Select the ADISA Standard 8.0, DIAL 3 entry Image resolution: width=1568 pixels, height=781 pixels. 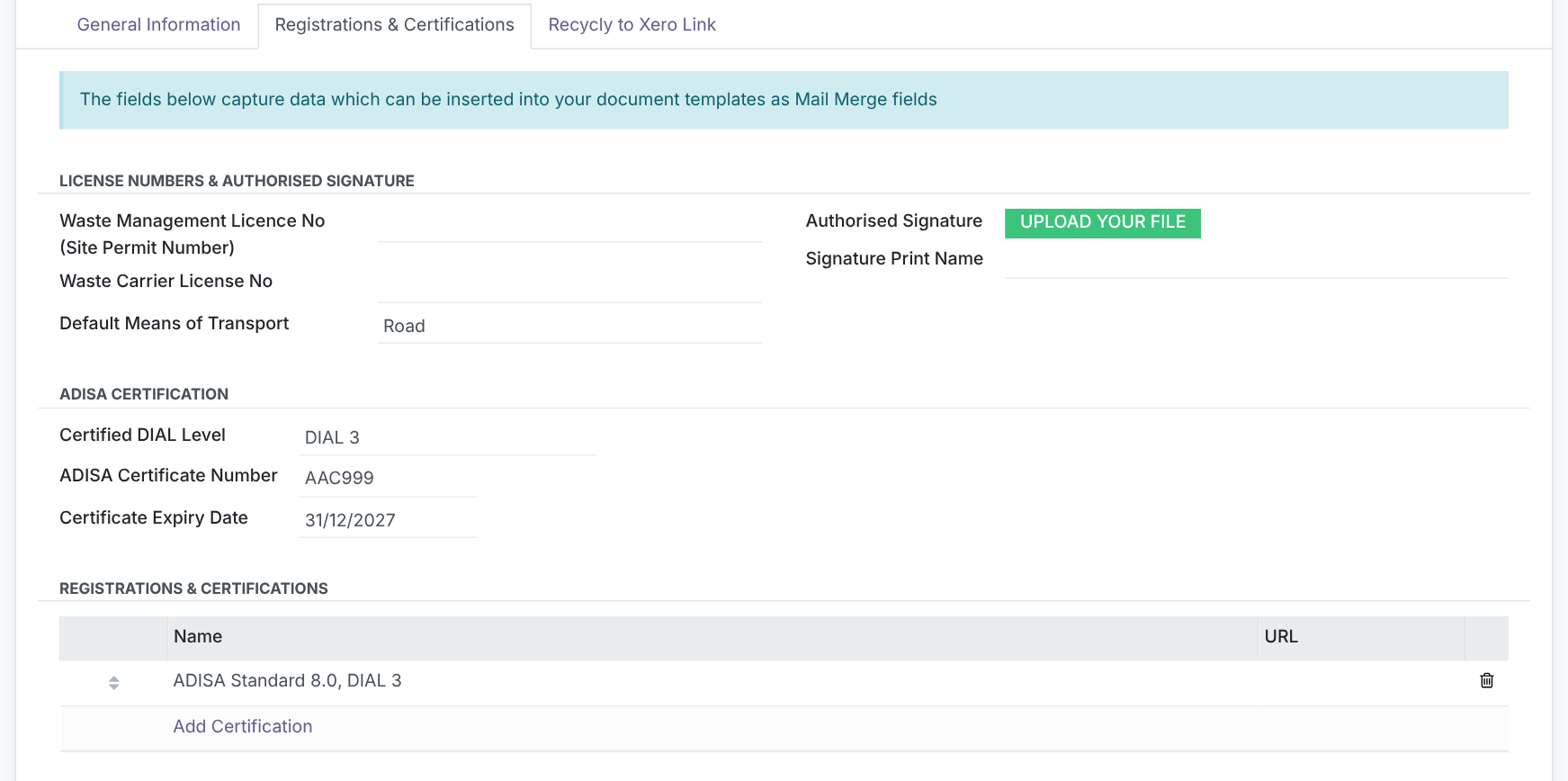287,680
